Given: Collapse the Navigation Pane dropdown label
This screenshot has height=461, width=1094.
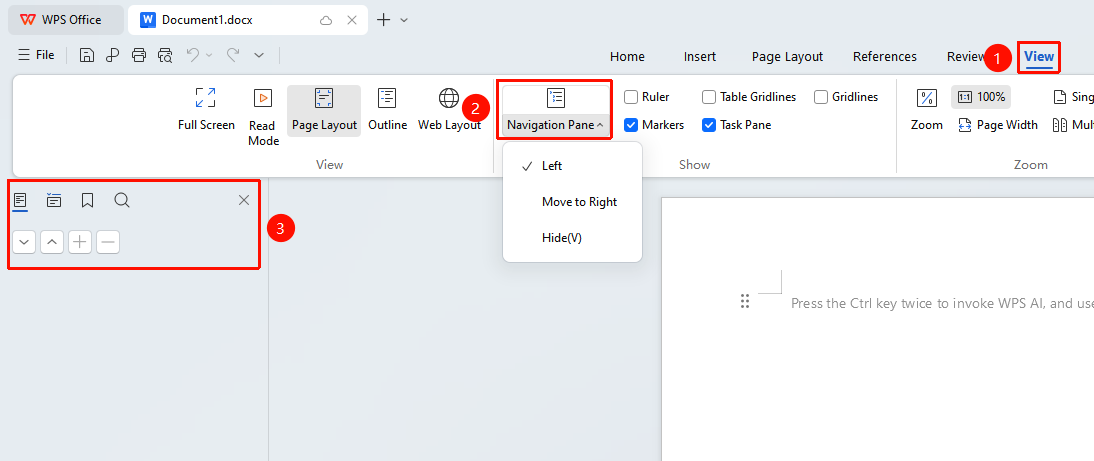Looking at the screenshot, I should [556, 126].
